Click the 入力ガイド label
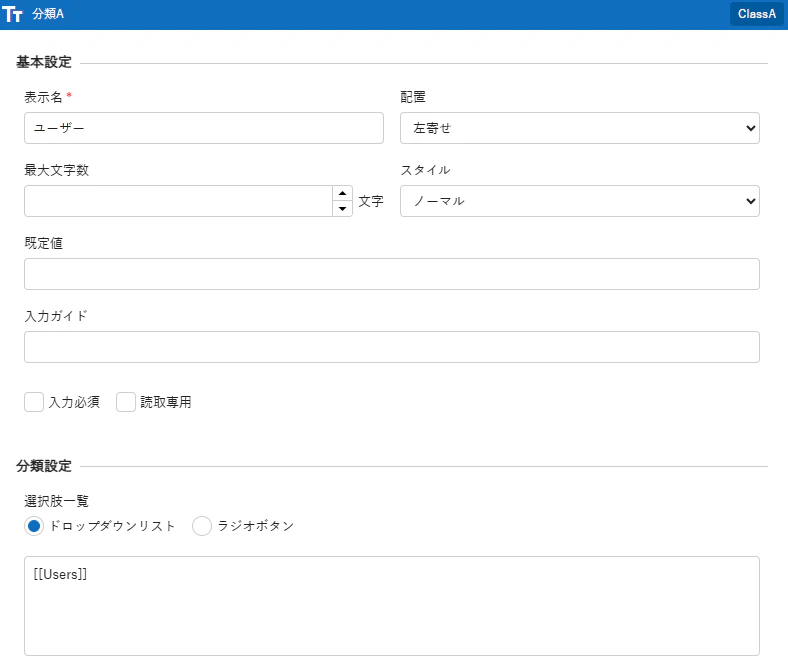 pyautogui.click(x=56, y=316)
